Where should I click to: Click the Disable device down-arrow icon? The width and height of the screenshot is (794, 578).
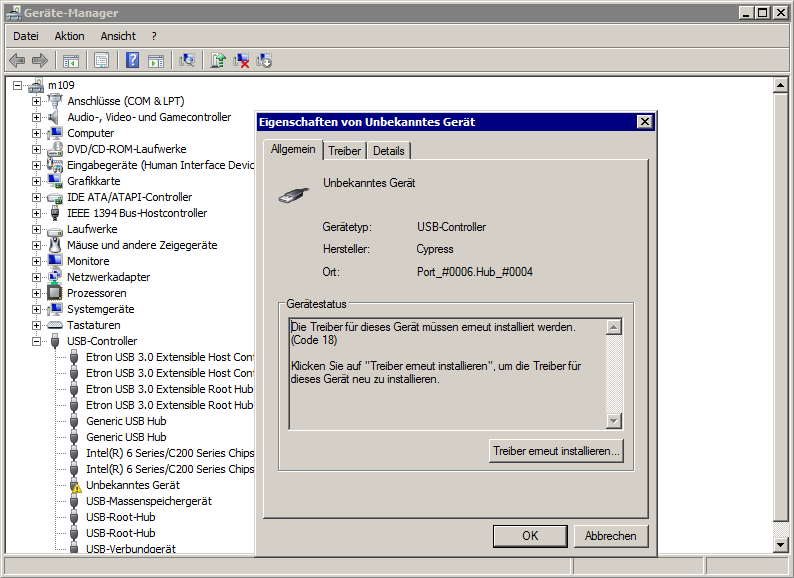pos(264,61)
